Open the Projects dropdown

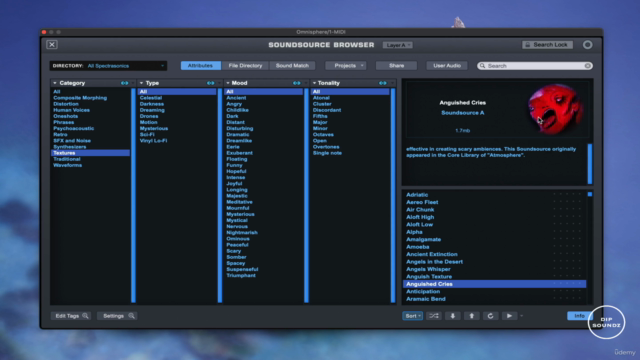click(346, 65)
